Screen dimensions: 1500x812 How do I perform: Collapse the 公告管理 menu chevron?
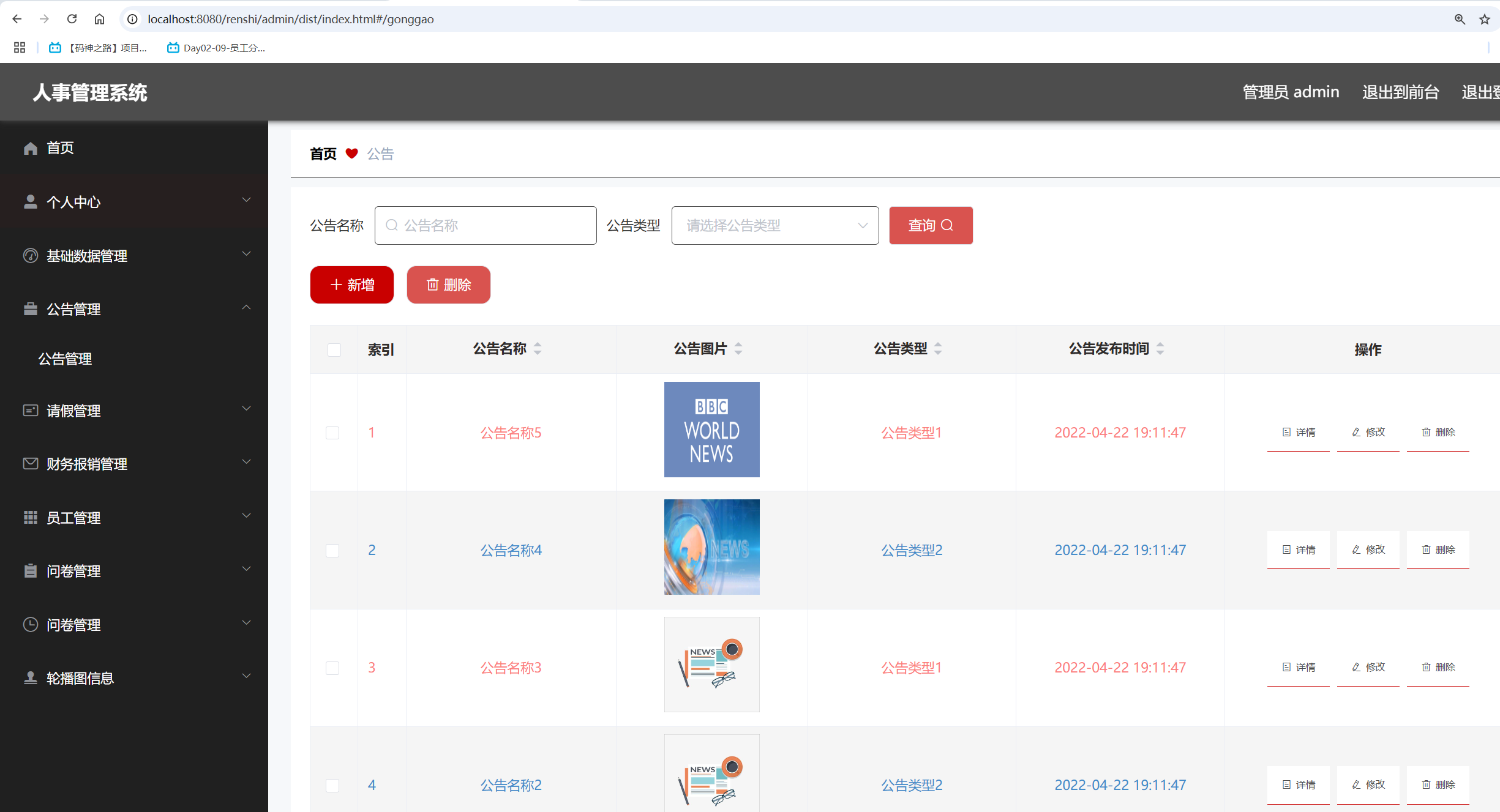click(246, 307)
